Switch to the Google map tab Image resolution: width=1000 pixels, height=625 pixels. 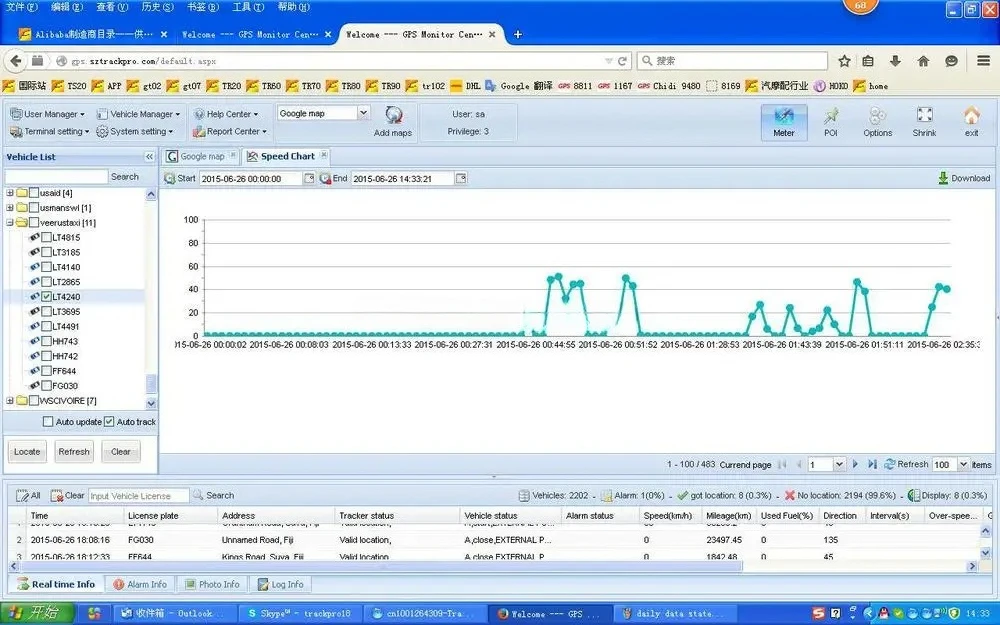(x=201, y=157)
